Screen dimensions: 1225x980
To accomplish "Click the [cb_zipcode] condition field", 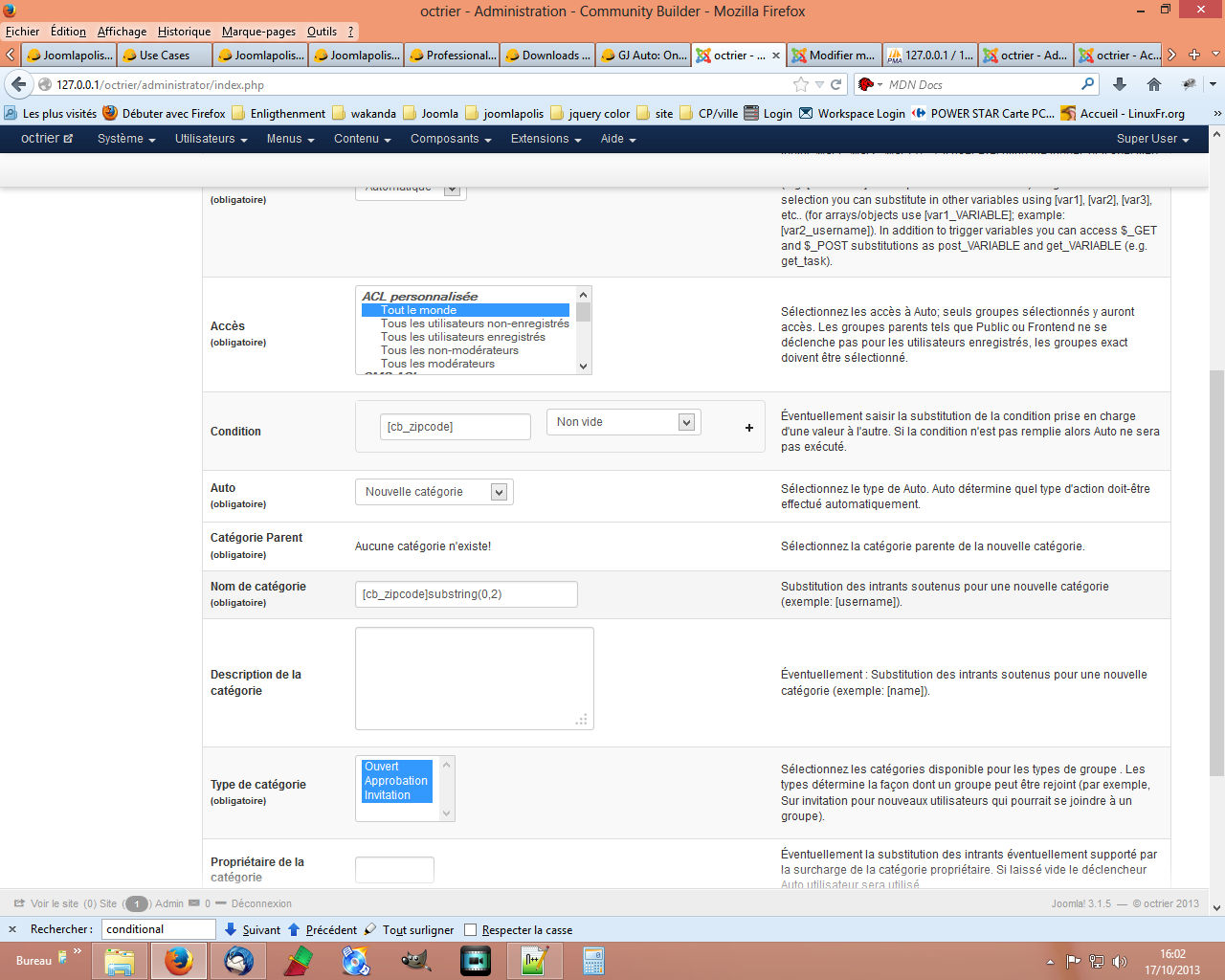I will coord(456,427).
